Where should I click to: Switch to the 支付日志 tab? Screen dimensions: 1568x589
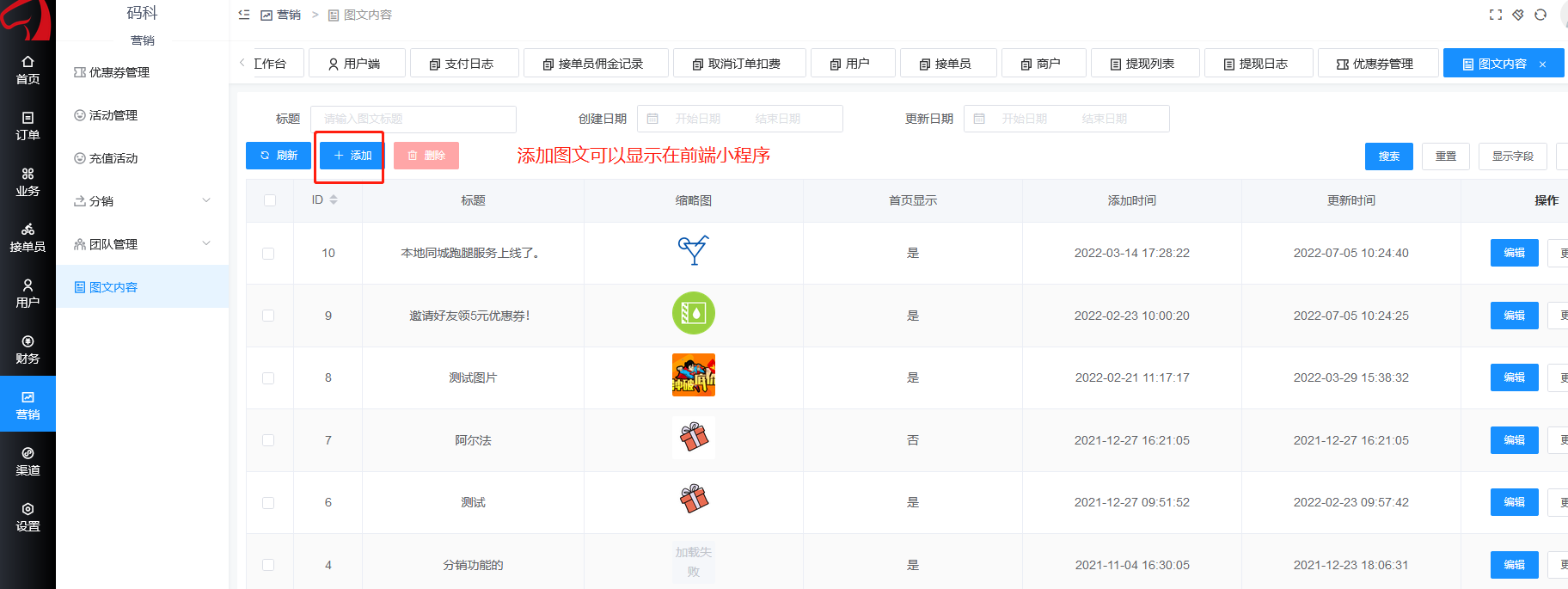(464, 64)
